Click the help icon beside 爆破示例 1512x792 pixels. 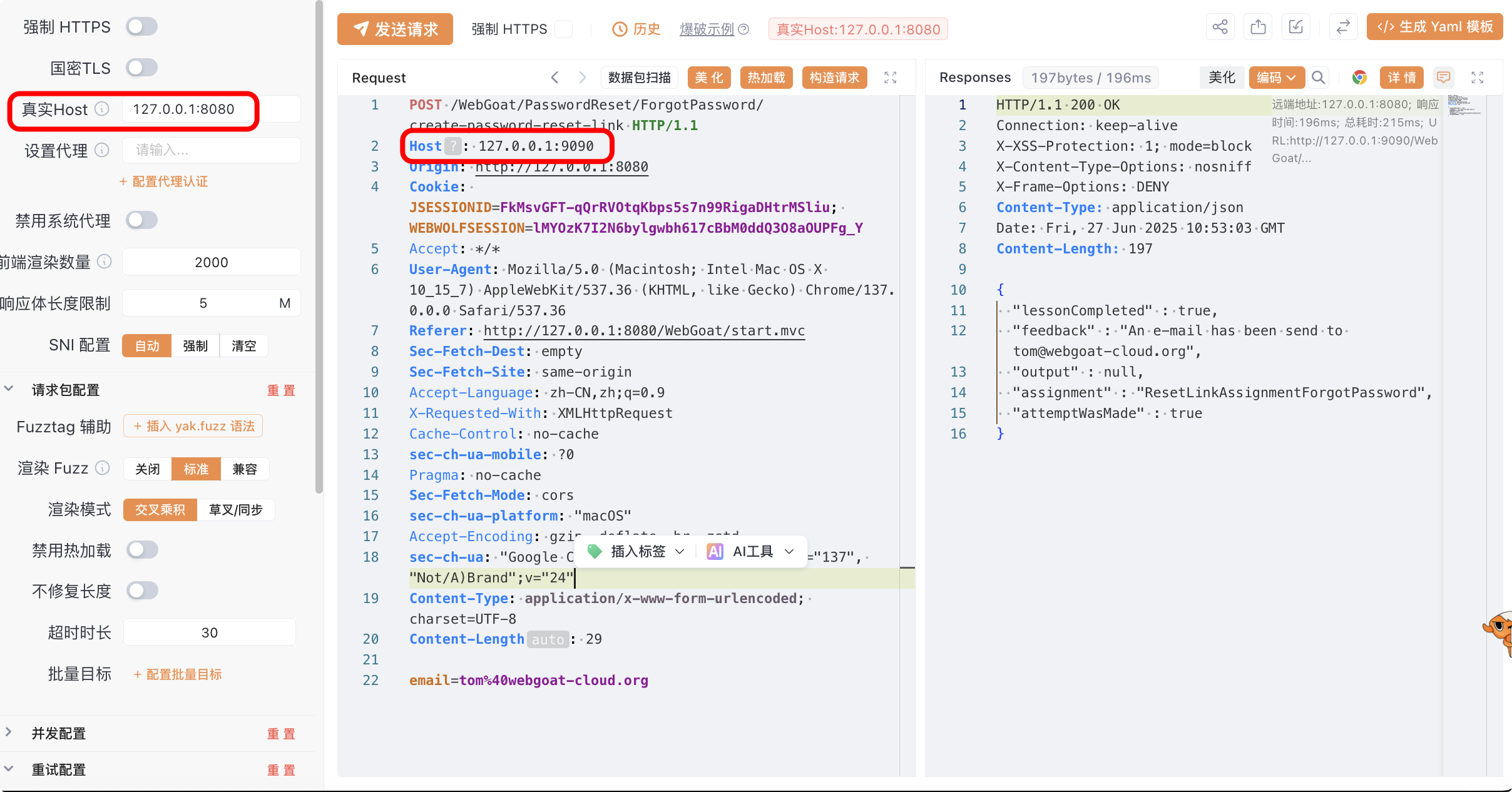[x=743, y=29]
